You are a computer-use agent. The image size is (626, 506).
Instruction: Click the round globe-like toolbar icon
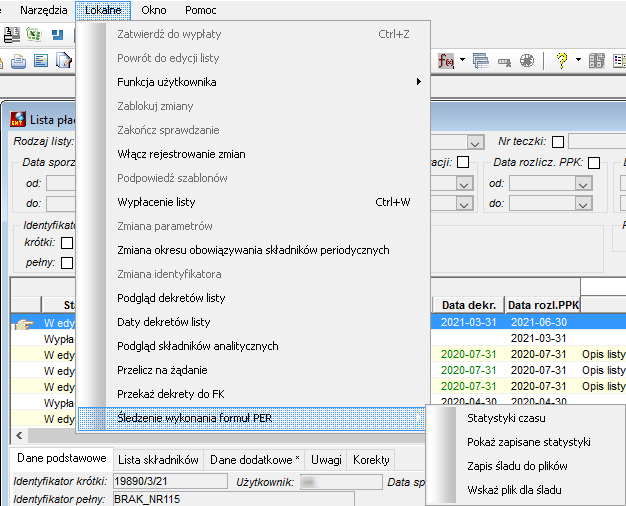(527, 61)
